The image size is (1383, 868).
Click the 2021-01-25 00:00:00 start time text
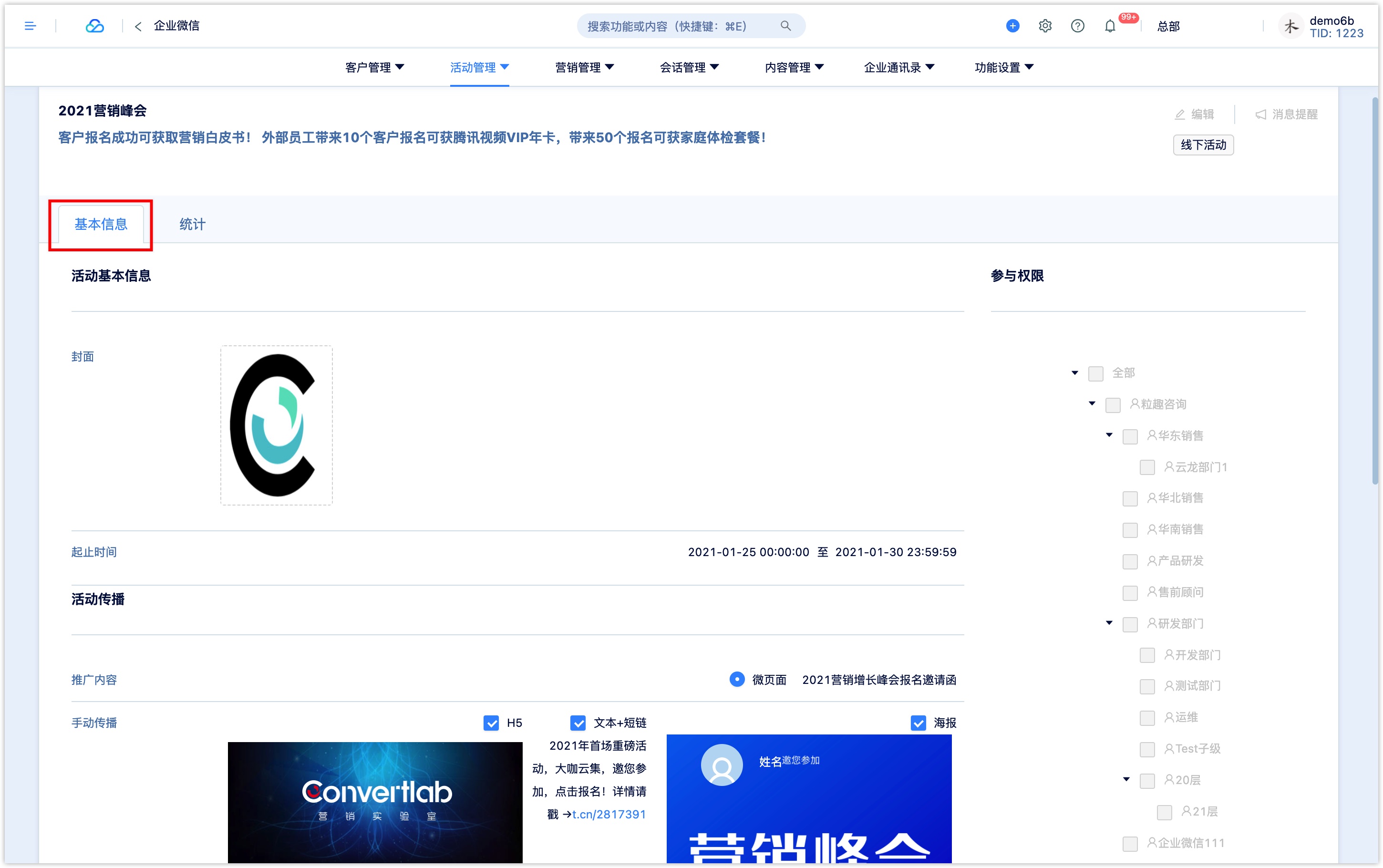748,552
